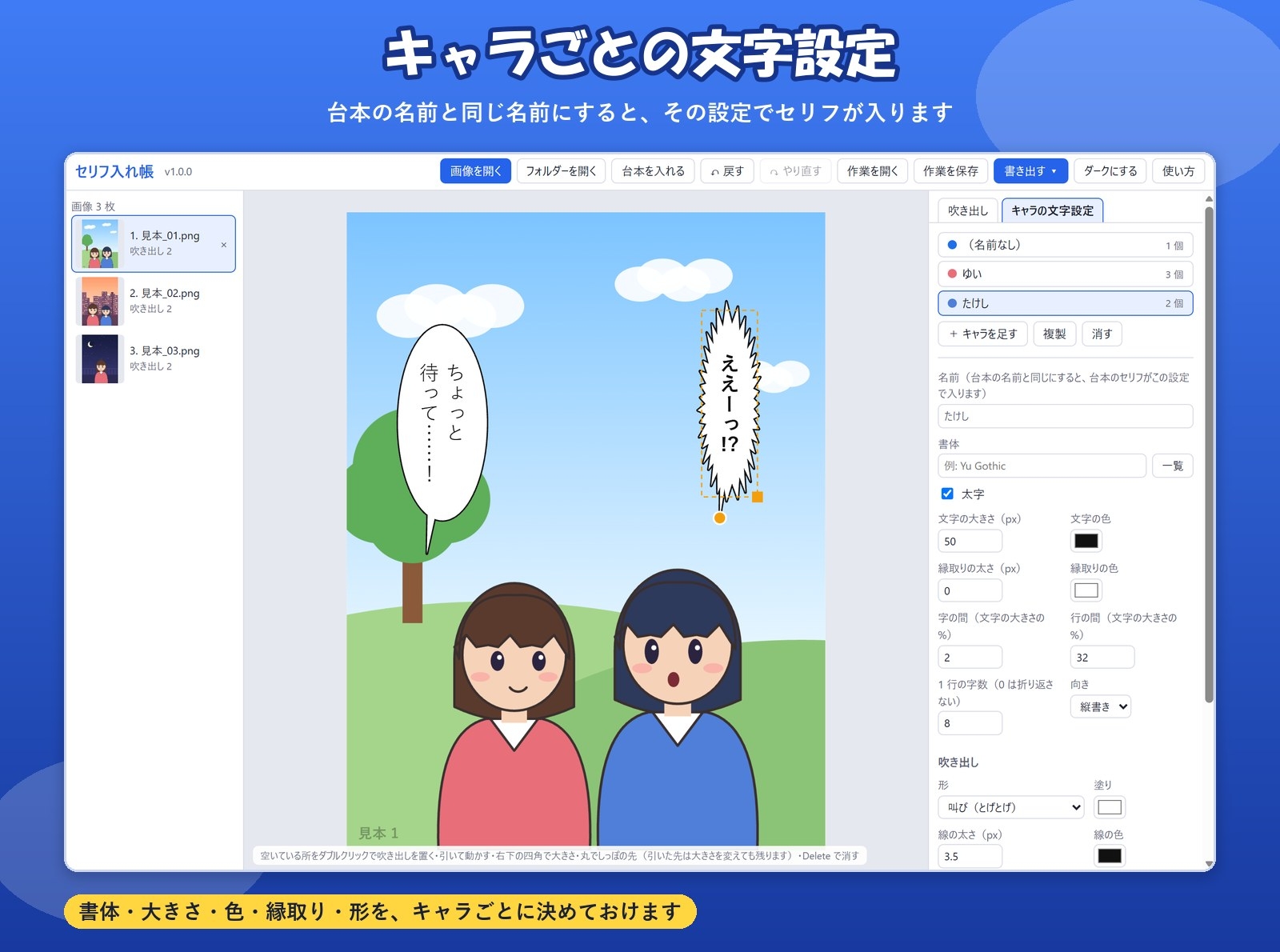Select the 見本_01.png thumbnail
Screen dimensions: 1280x952
pyautogui.click(x=100, y=244)
